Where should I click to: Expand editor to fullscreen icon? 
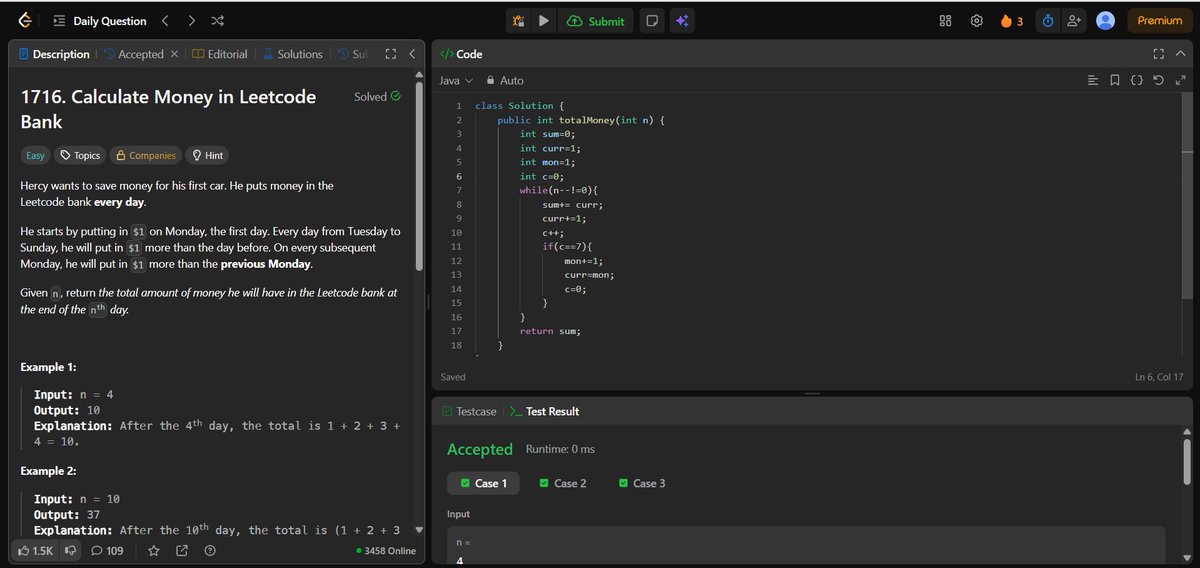(x=1180, y=80)
